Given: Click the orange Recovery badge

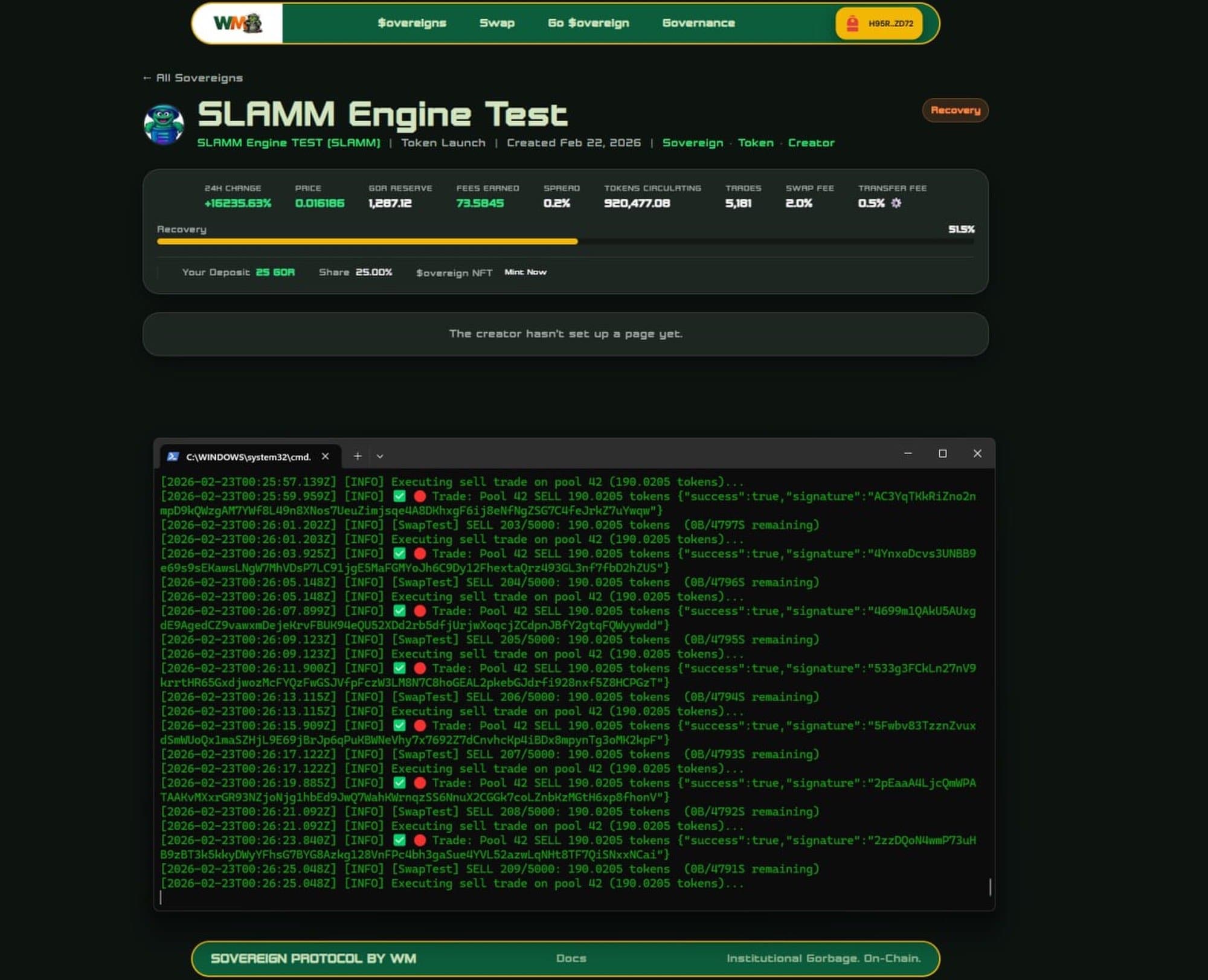Looking at the screenshot, I should point(955,110).
